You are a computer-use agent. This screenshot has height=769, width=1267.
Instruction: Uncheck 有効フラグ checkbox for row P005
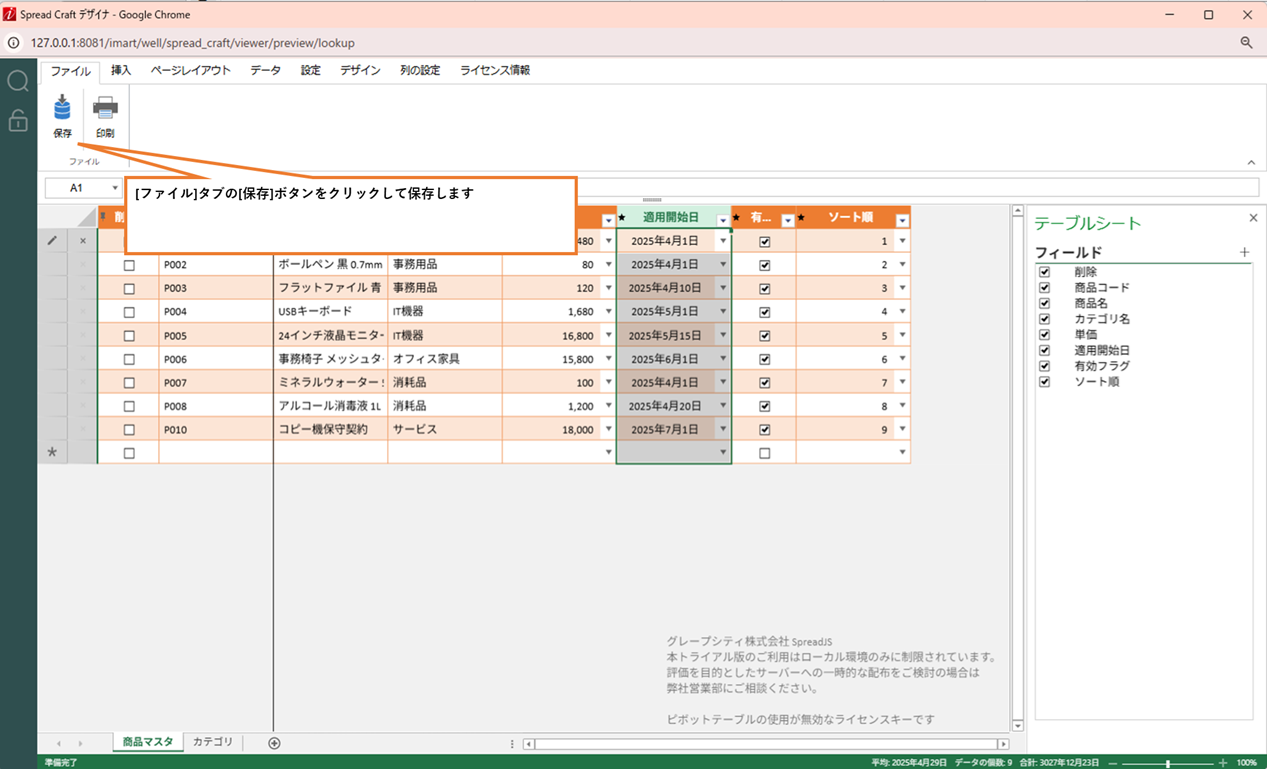pyautogui.click(x=765, y=335)
